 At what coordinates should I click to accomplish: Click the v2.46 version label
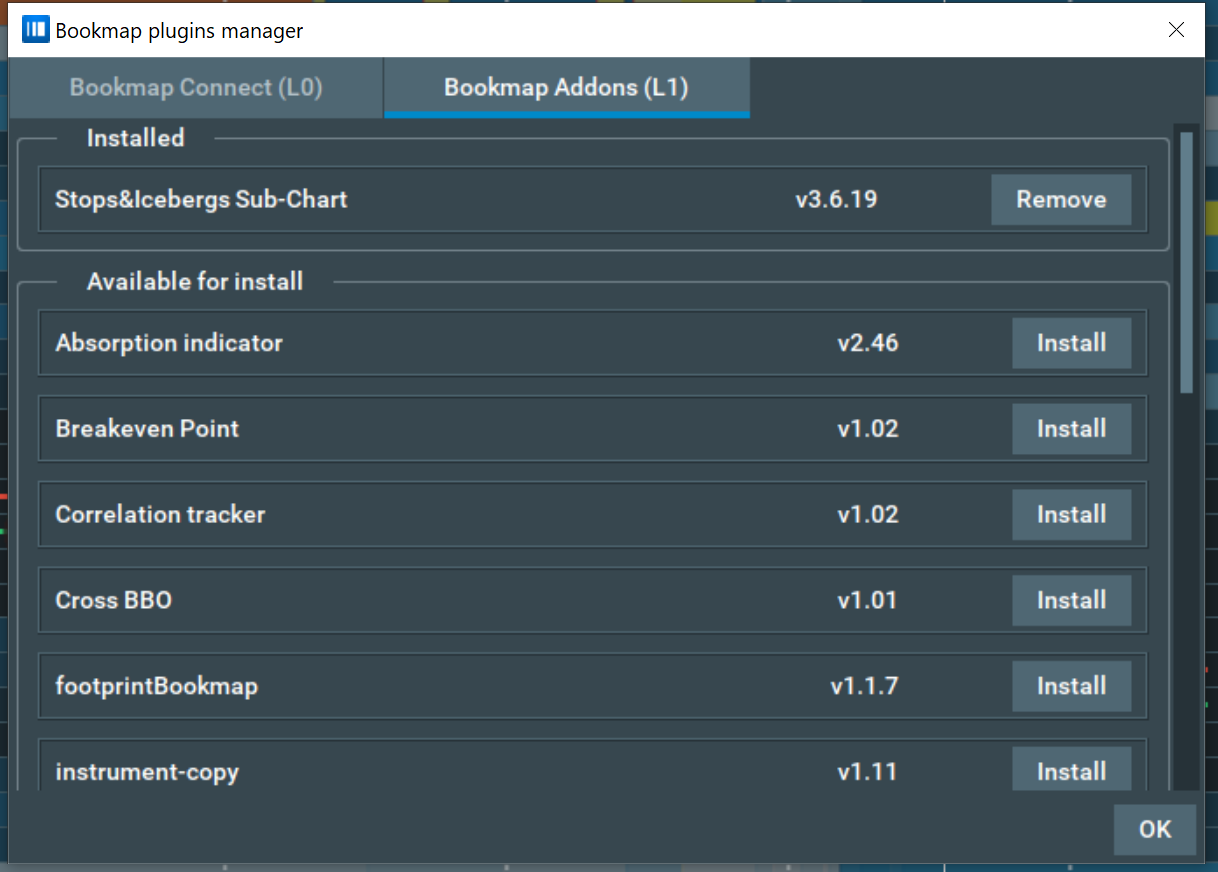(x=868, y=343)
